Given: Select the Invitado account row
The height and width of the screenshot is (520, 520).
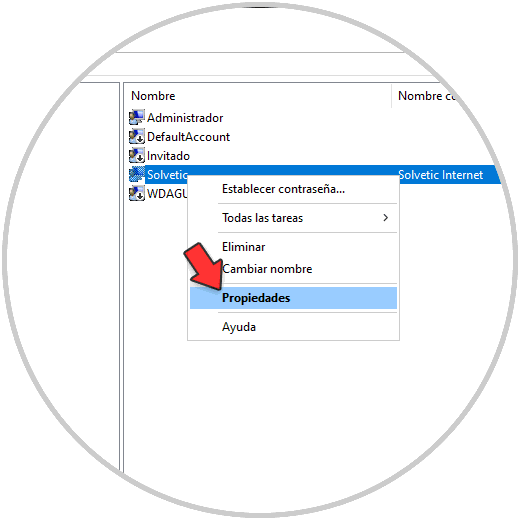Looking at the screenshot, I should coord(168,156).
